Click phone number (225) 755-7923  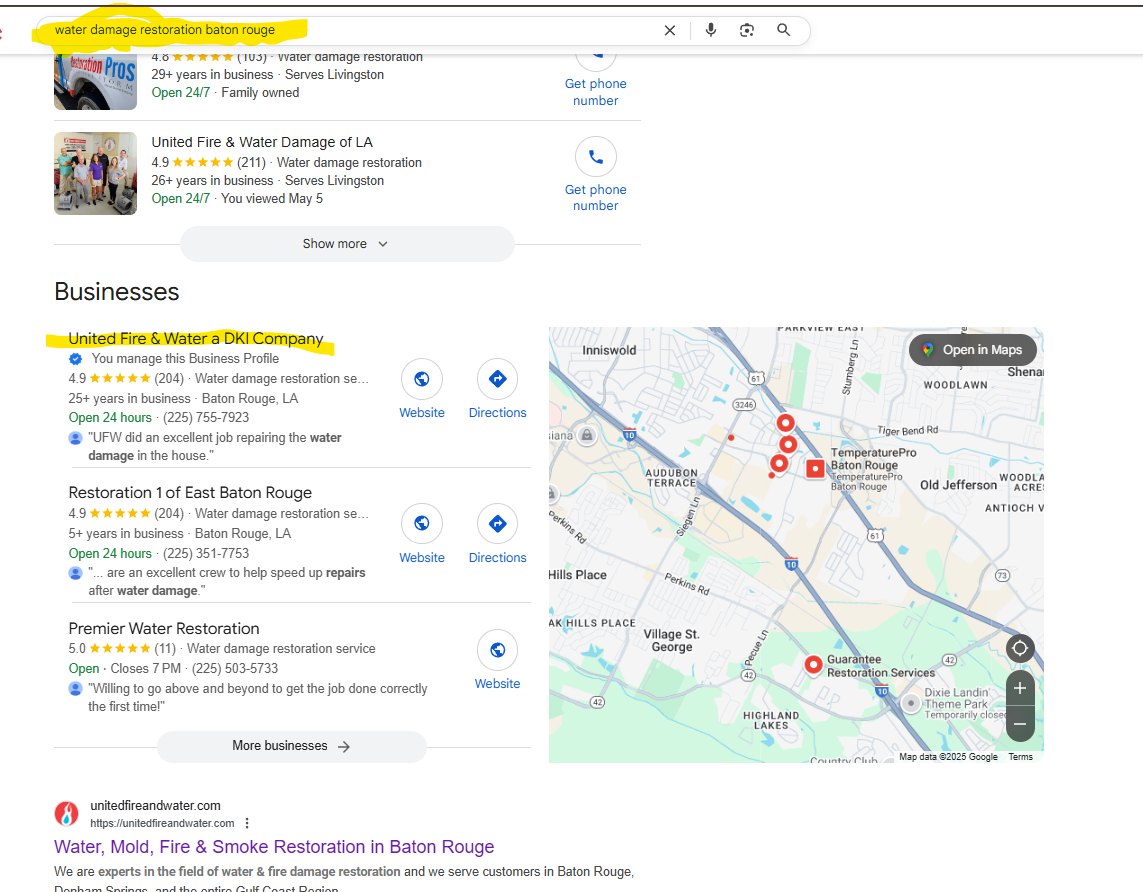pos(206,418)
